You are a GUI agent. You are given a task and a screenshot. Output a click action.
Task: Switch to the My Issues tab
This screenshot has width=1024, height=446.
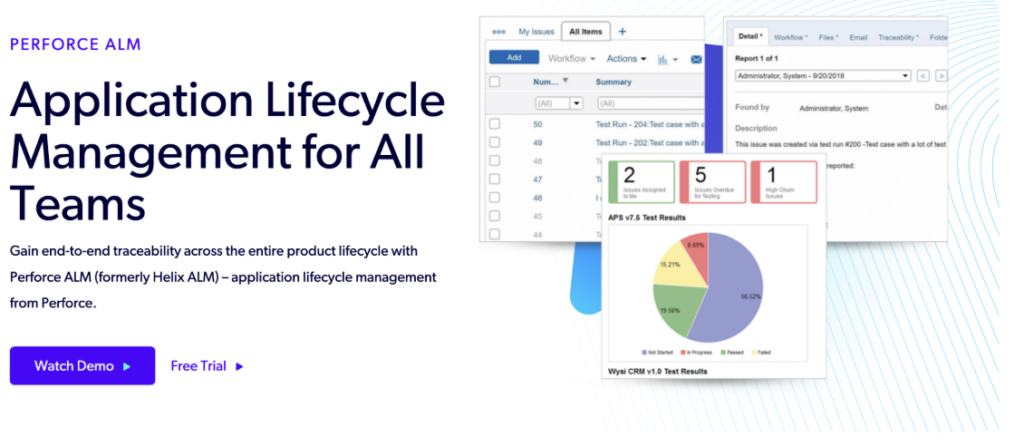click(535, 32)
